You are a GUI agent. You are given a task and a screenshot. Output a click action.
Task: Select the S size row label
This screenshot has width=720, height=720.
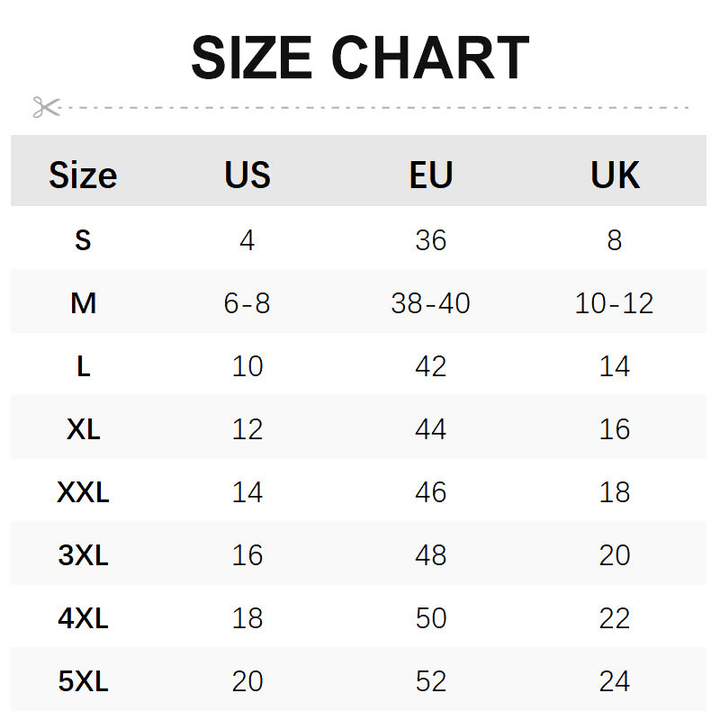pos(83,240)
